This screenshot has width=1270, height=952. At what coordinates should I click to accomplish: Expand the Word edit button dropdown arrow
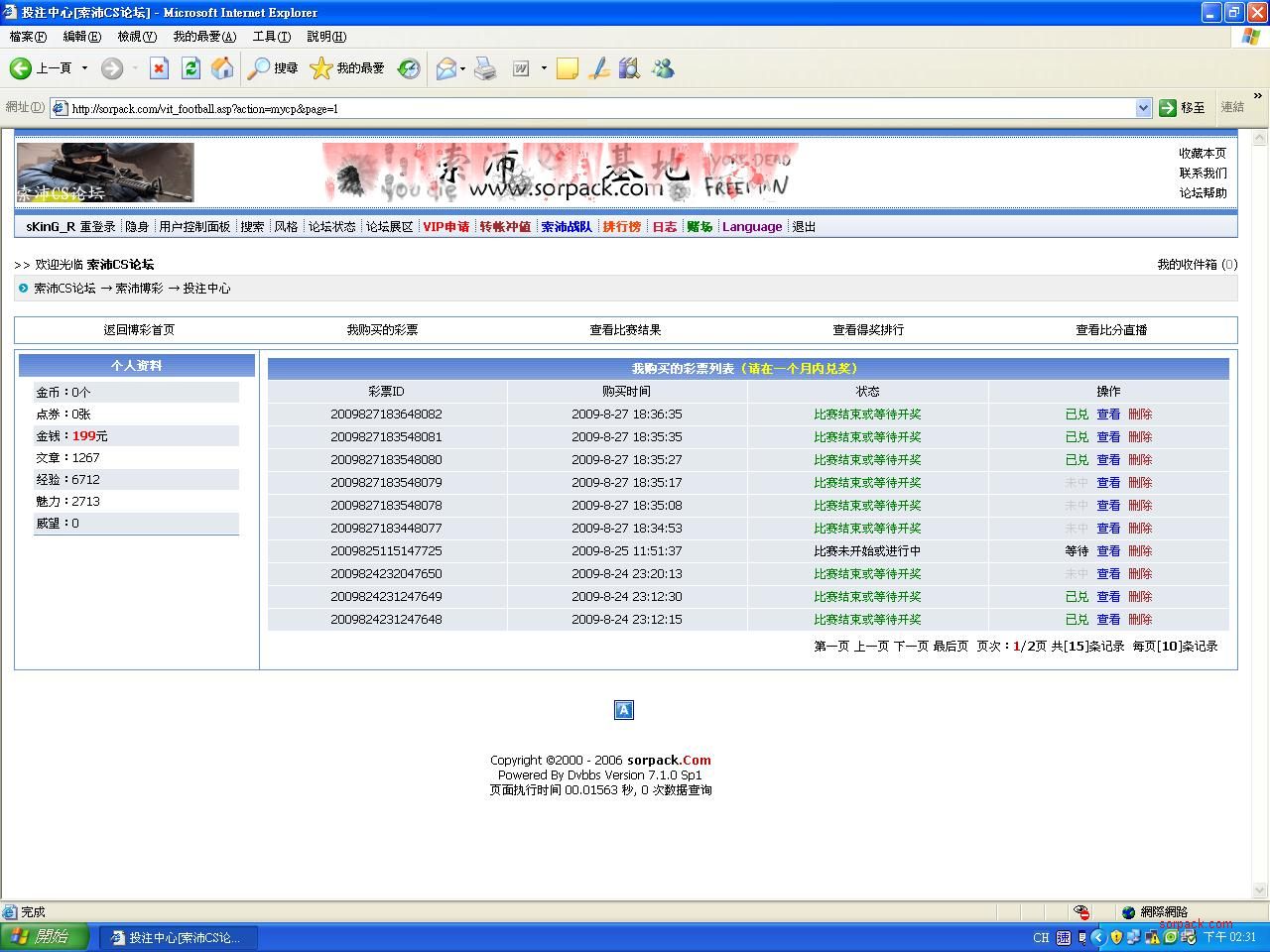[x=544, y=68]
